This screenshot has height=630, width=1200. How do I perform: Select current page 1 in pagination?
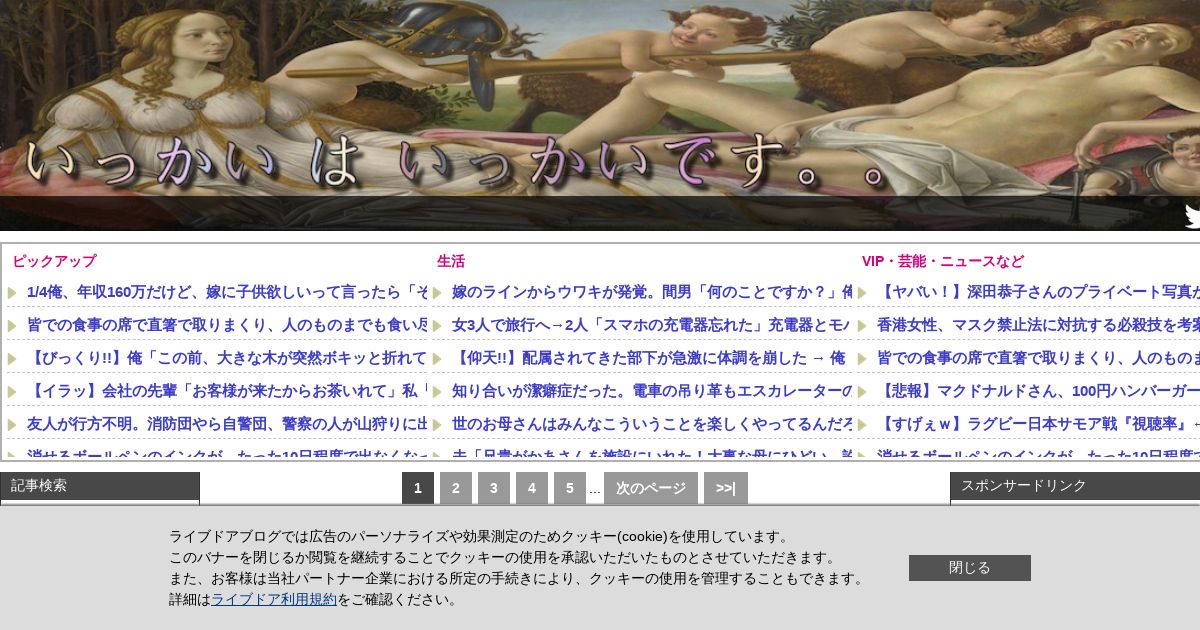[x=418, y=488]
